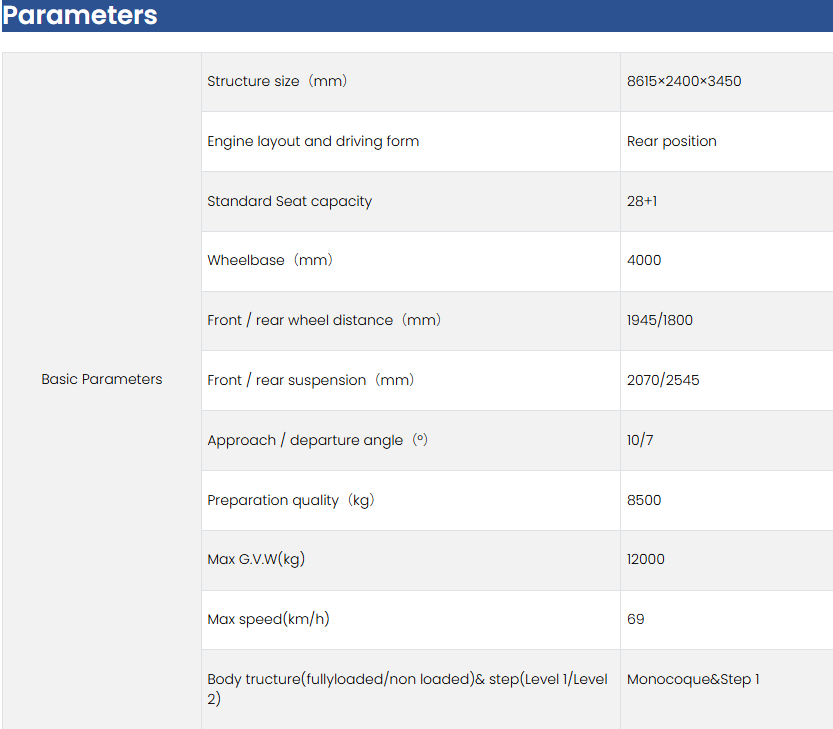Click the Preparation quality (kg) label

tap(290, 500)
